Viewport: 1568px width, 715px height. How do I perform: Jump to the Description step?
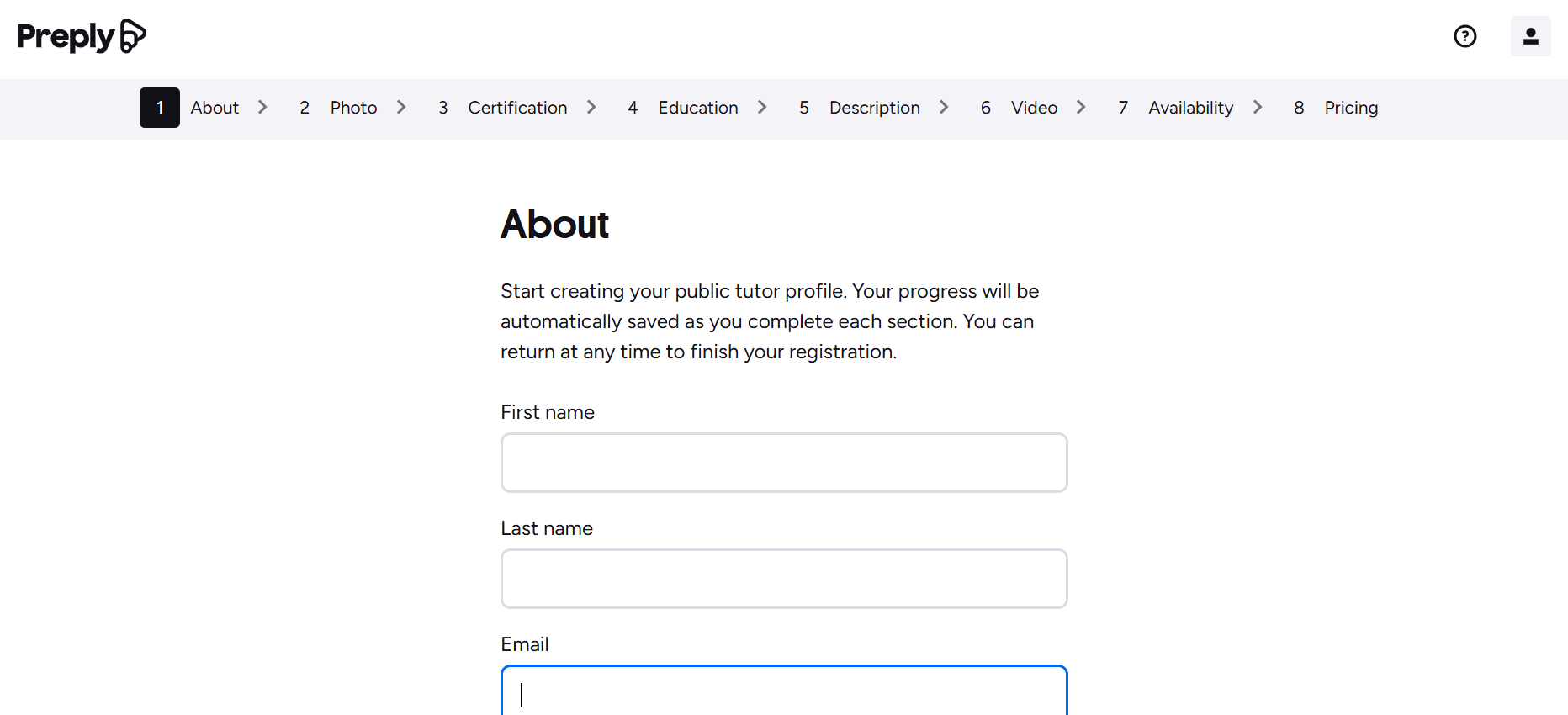(874, 108)
